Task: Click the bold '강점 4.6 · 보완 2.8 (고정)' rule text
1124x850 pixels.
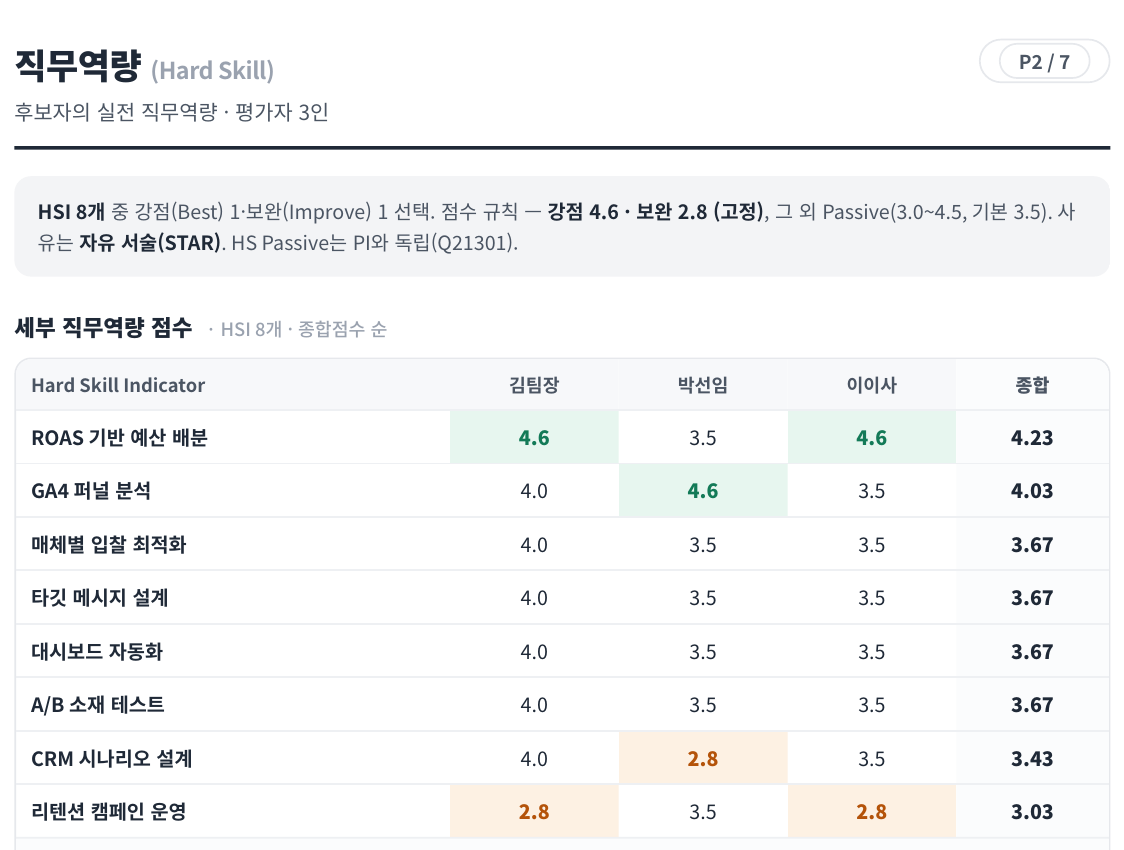Action: [656, 212]
